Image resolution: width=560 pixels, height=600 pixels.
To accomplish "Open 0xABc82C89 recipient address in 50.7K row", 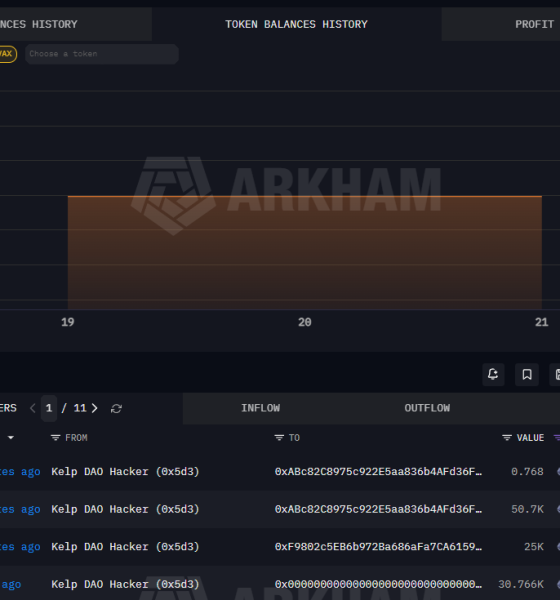I will click(x=378, y=509).
